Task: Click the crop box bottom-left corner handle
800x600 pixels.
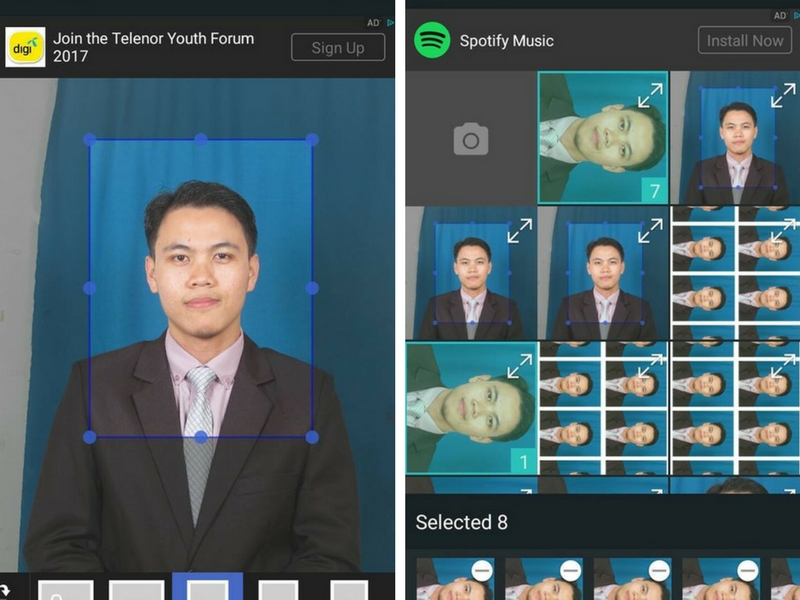Action: [x=89, y=437]
